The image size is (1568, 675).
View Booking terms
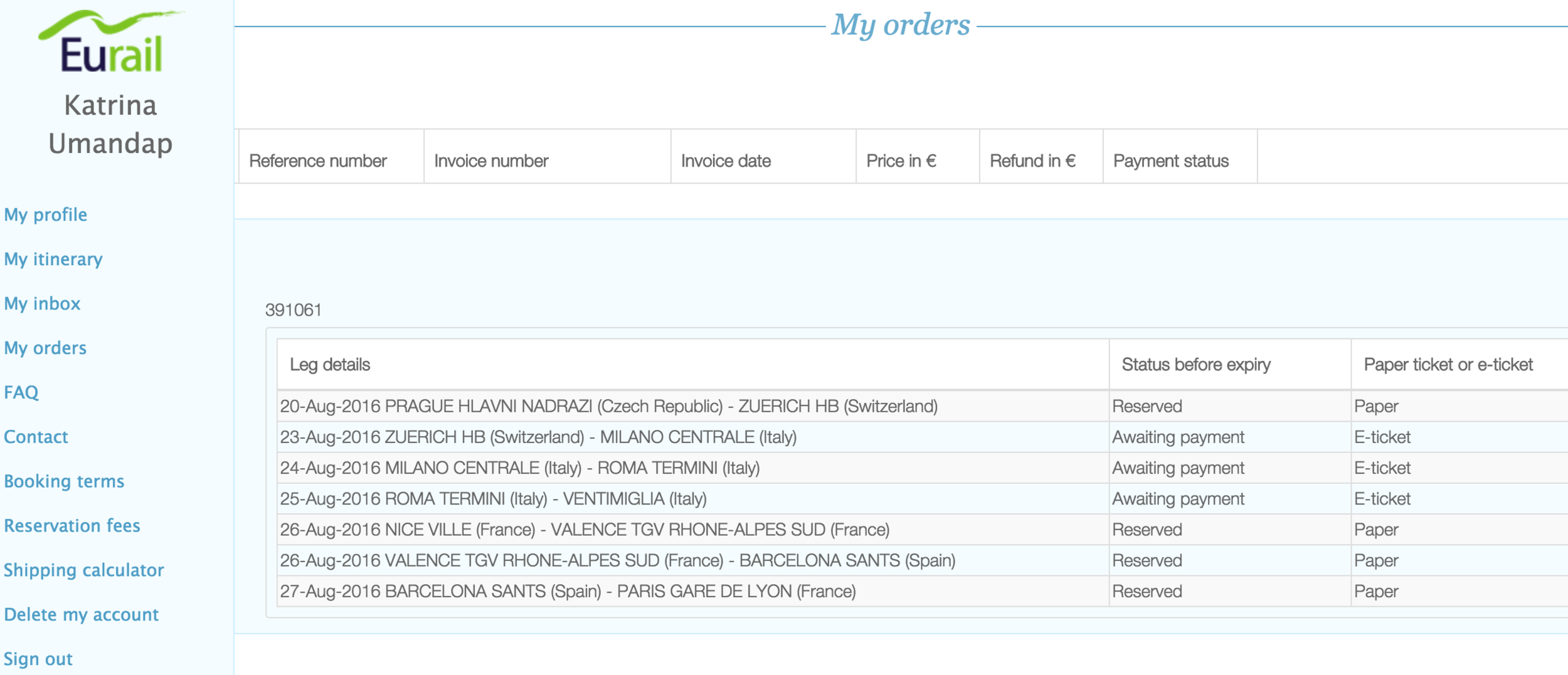pos(64,481)
